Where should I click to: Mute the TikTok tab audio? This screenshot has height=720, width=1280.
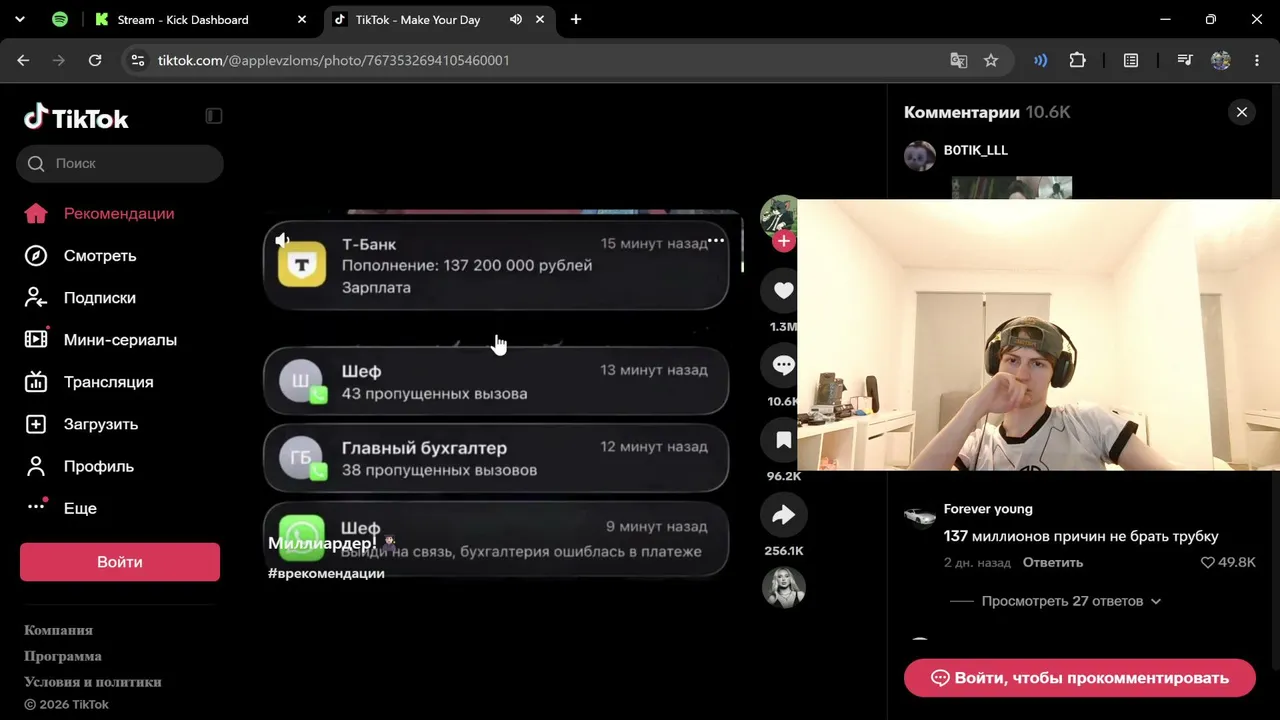(x=516, y=19)
